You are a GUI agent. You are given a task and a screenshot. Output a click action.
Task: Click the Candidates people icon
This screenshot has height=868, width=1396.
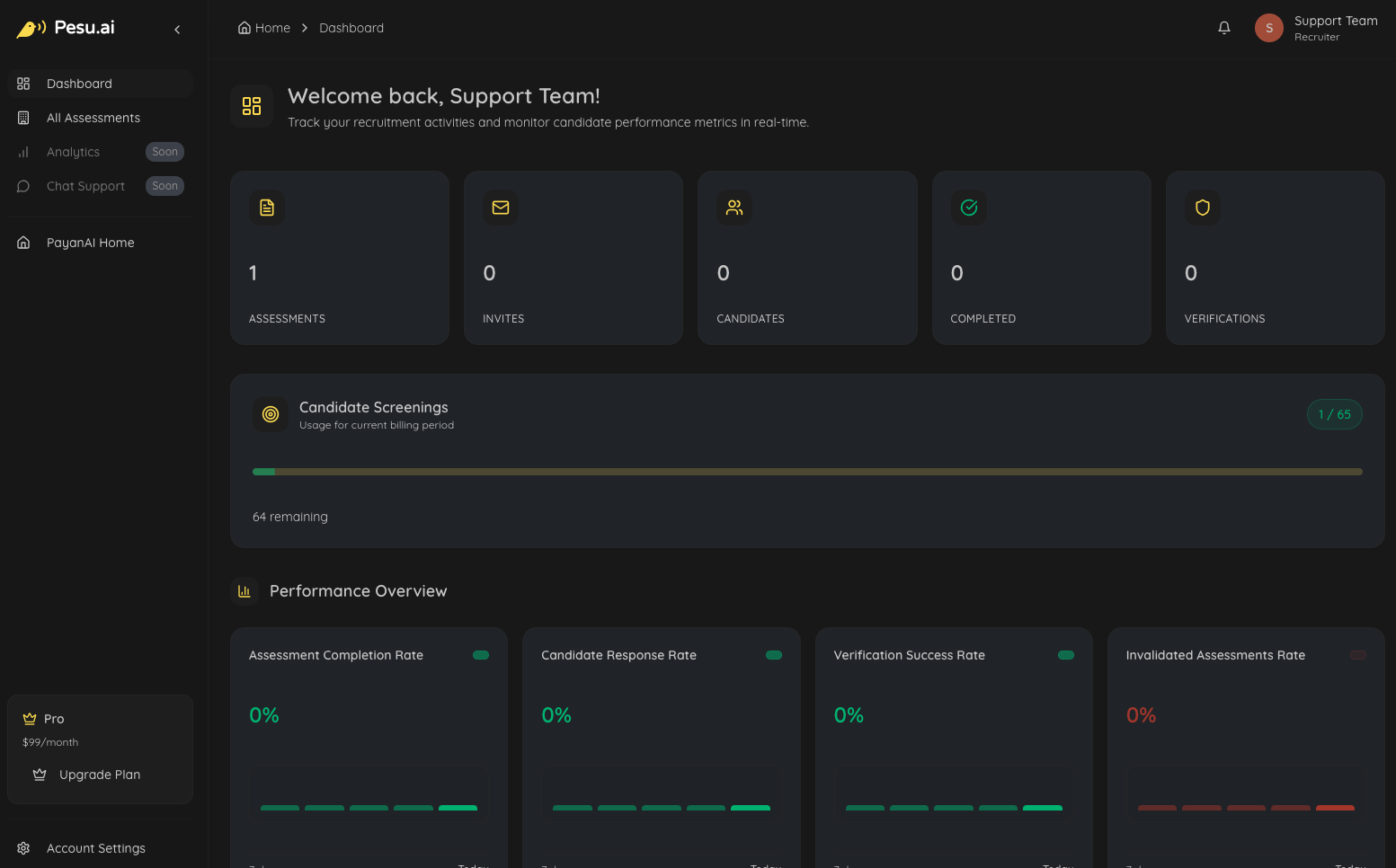[x=734, y=208]
